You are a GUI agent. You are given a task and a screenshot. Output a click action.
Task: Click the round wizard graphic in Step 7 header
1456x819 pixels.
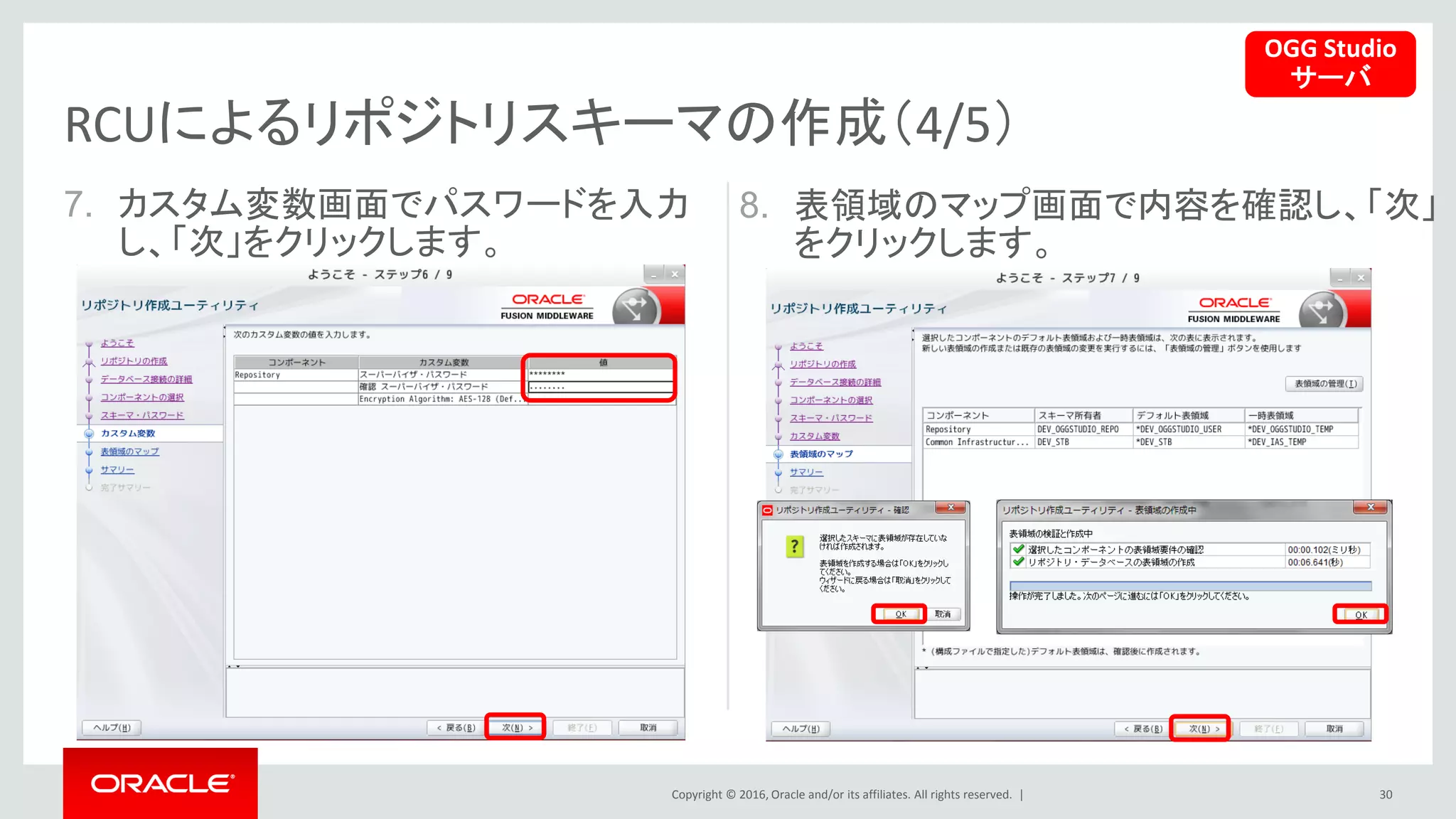coord(1322,311)
